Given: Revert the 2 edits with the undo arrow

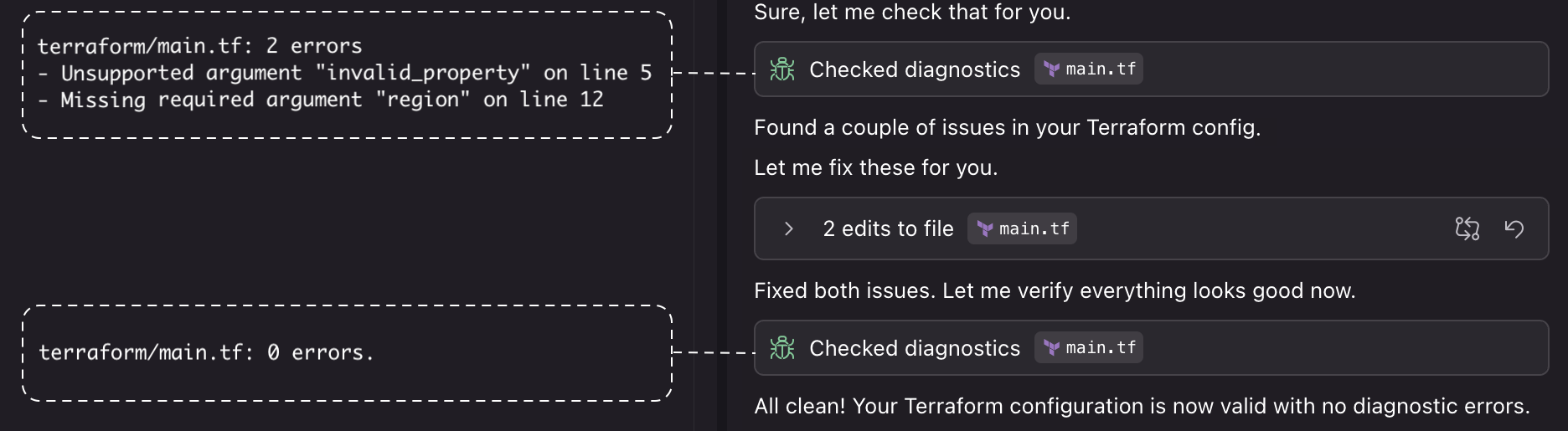Looking at the screenshot, I should click(x=1514, y=228).
